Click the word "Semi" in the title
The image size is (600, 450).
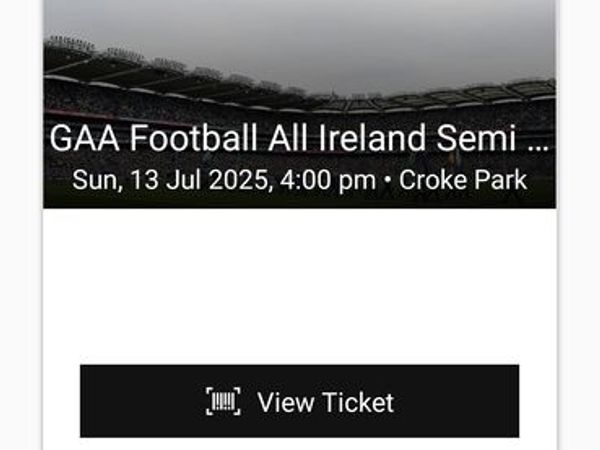pos(476,138)
